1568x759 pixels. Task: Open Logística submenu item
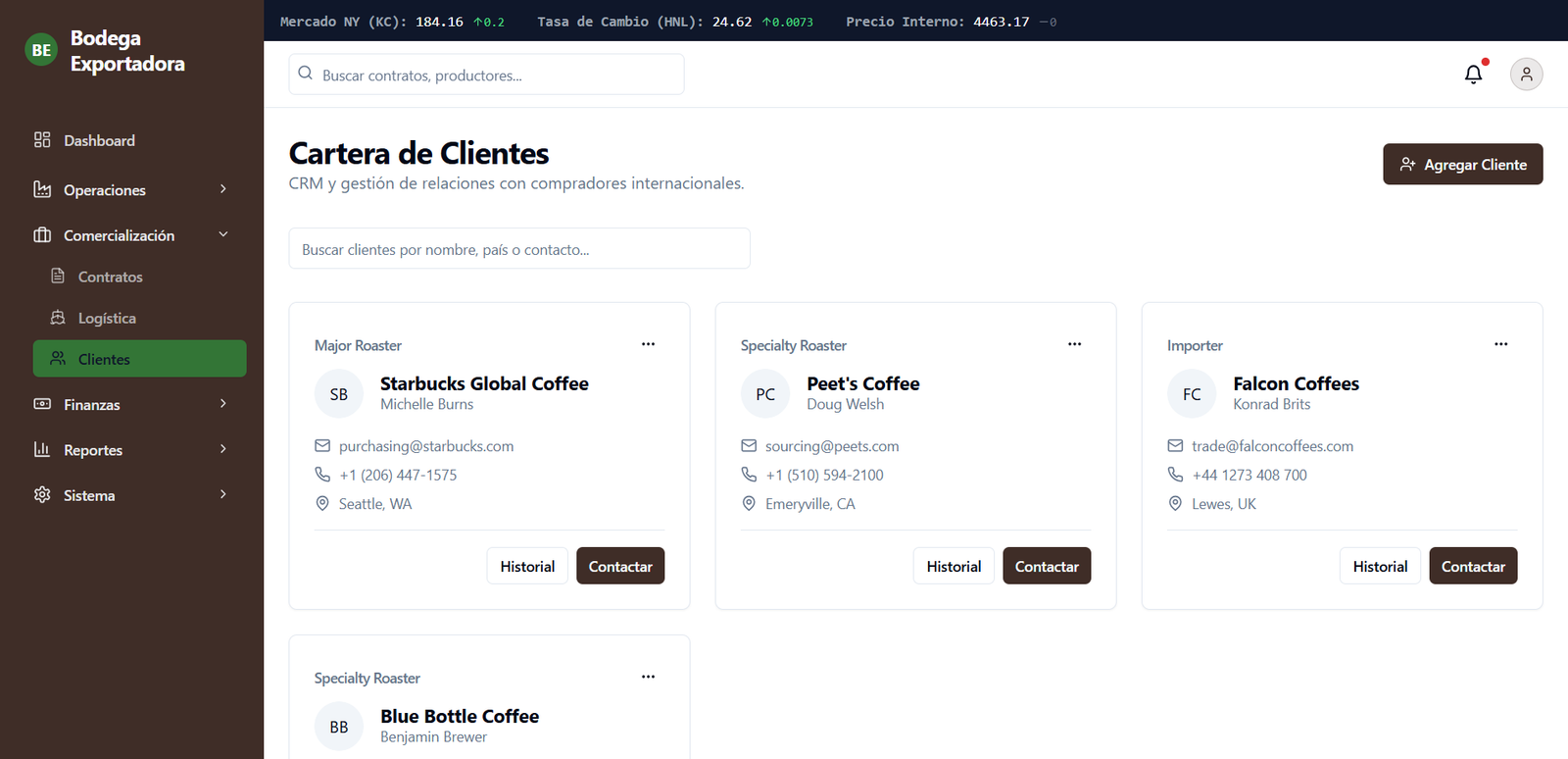click(139, 318)
